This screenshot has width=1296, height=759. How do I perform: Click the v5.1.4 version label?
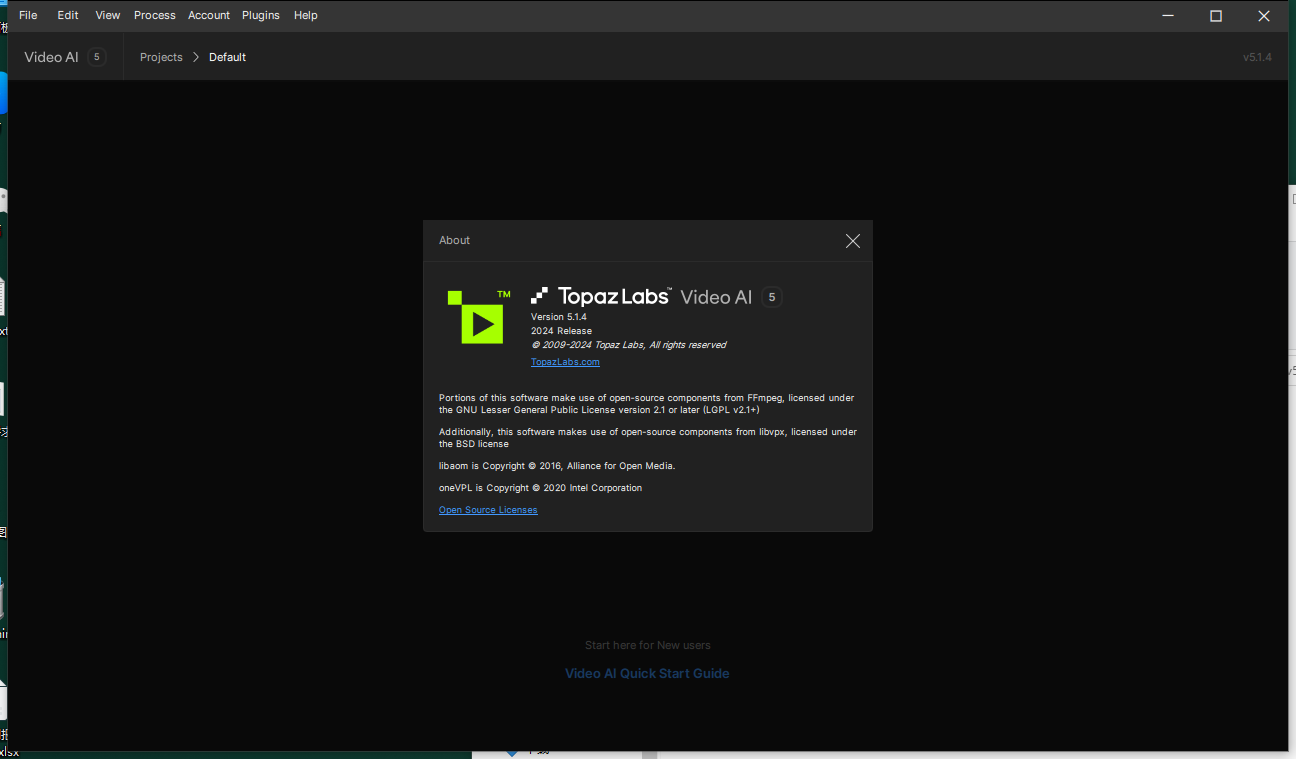pyautogui.click(x=1257, y=57)
